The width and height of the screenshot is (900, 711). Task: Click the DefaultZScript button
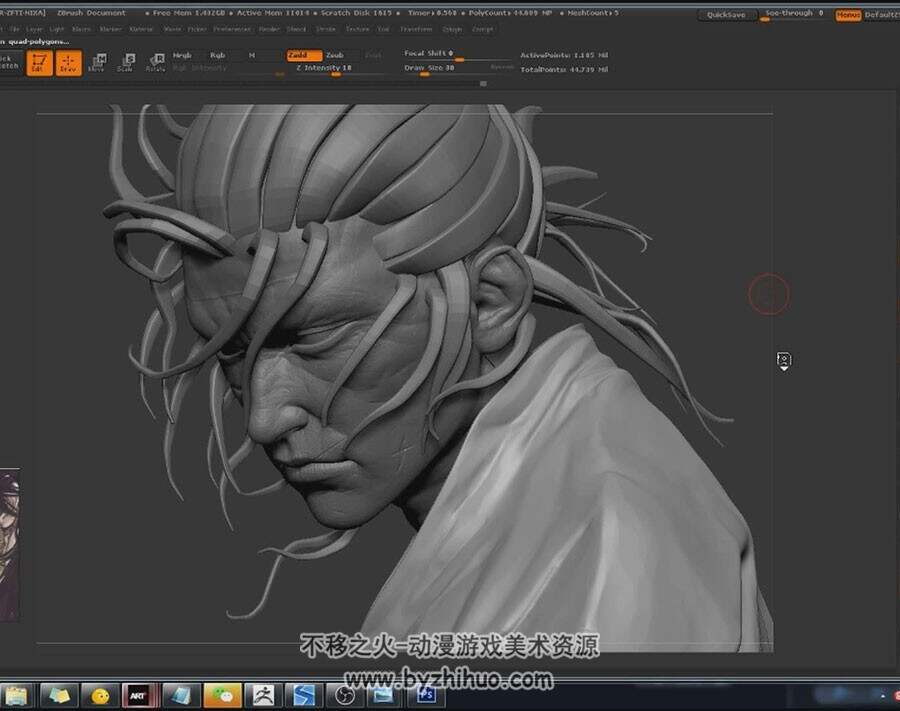pos(882,15)
